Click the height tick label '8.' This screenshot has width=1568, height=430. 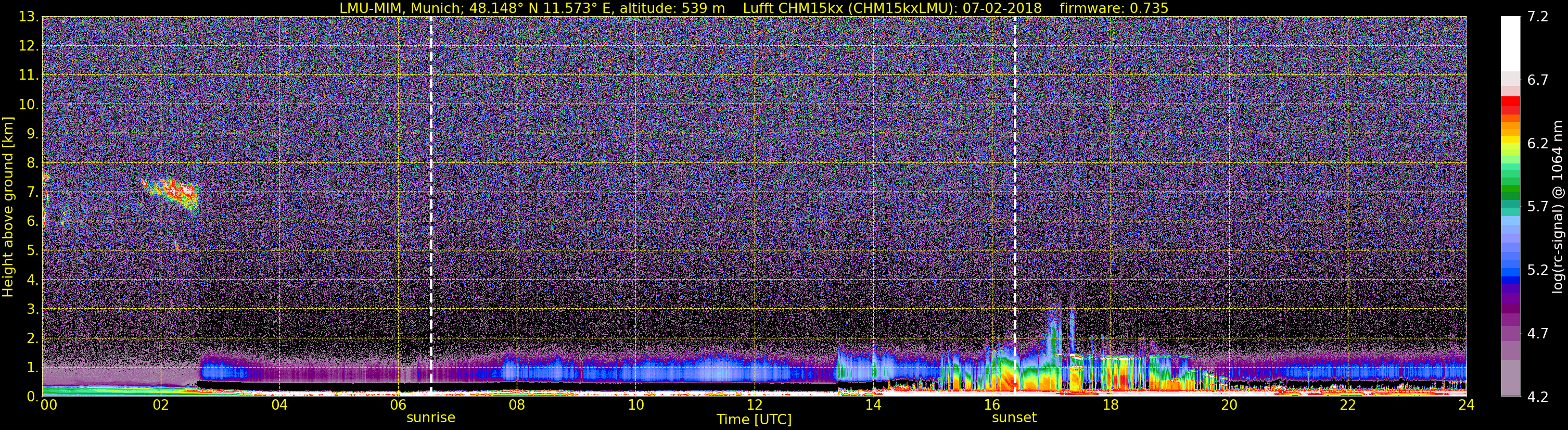[x=32, y=163]
